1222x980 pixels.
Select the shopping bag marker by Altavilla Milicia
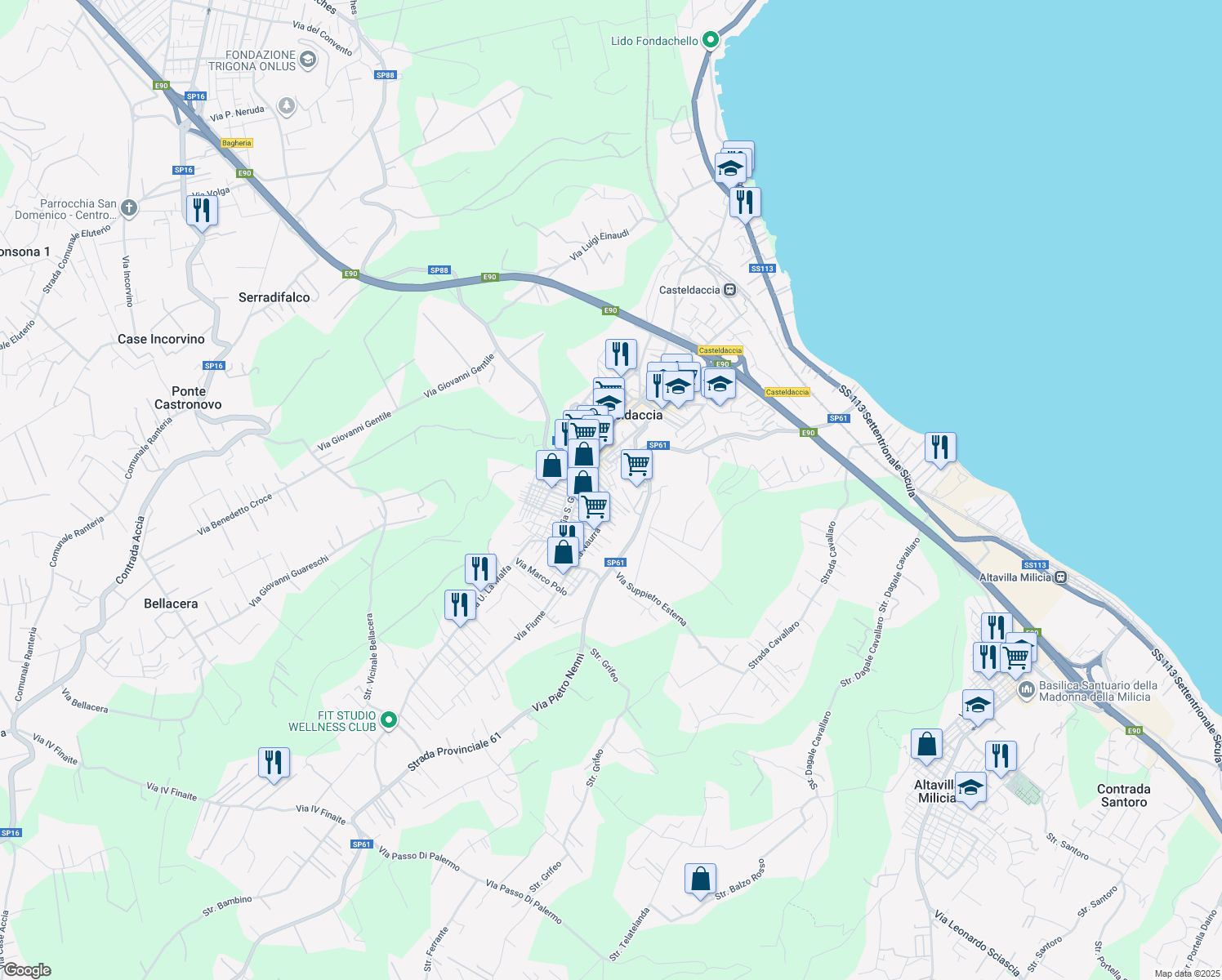(x=927, y=743)
